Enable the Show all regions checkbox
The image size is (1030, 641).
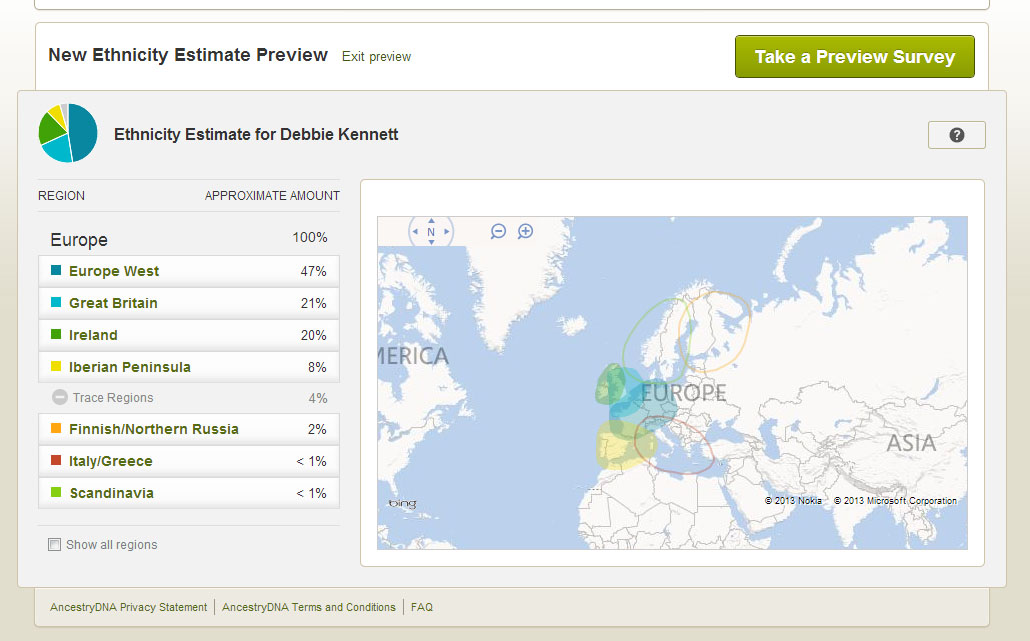pyautogui.click(x=54, y=544)
